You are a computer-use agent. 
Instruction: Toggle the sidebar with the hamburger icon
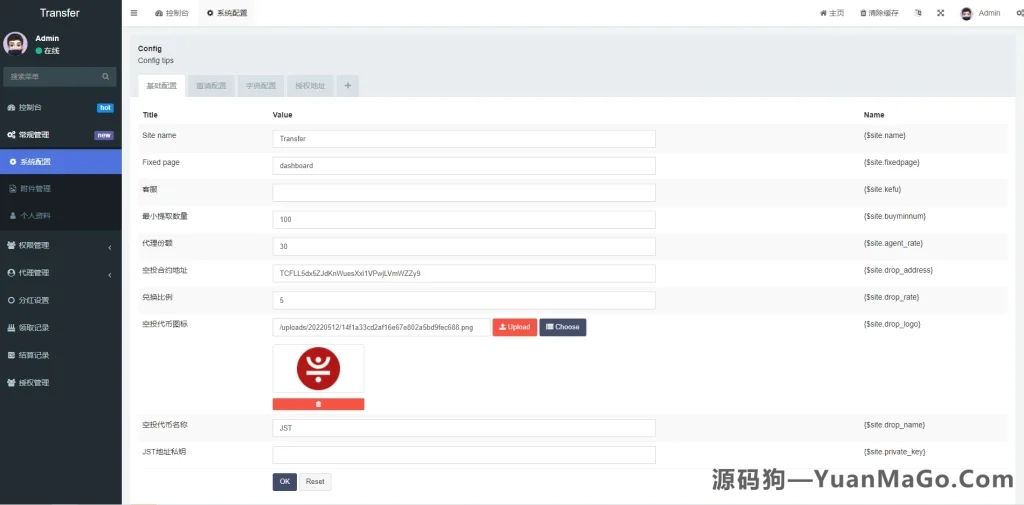tap(134, 13)
